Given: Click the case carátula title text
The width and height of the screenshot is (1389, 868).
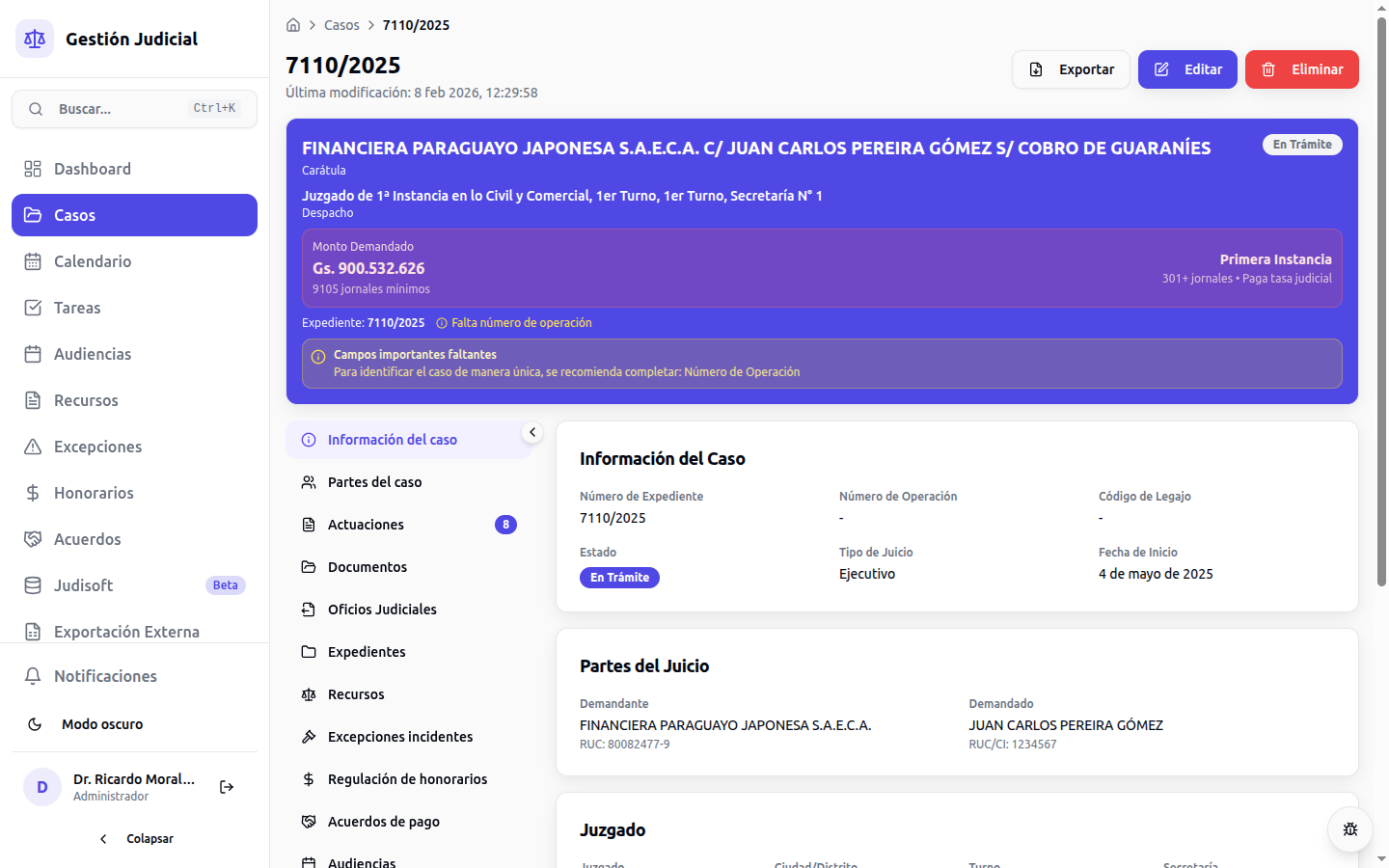Looking at the screenshot, I should (x=756, y=148).
